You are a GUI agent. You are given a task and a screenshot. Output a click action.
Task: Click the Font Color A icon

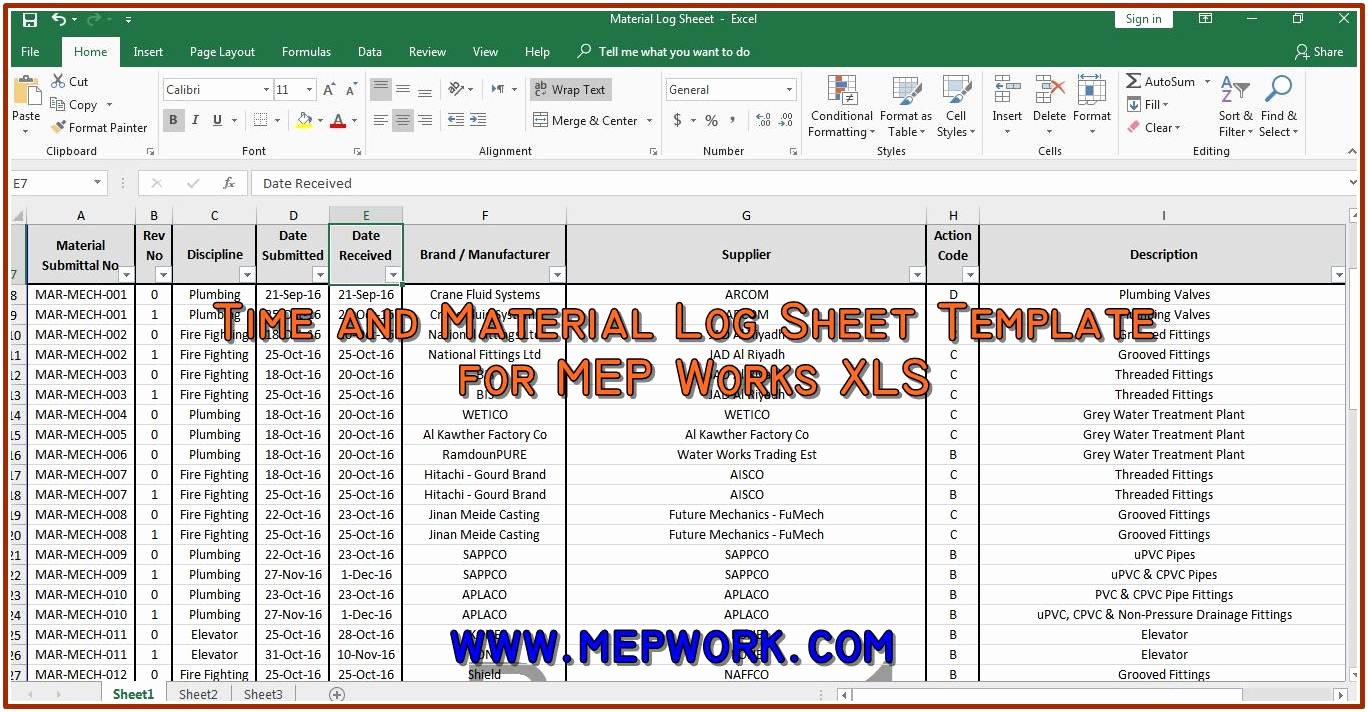pyautogui.click(x=337, y=120)
